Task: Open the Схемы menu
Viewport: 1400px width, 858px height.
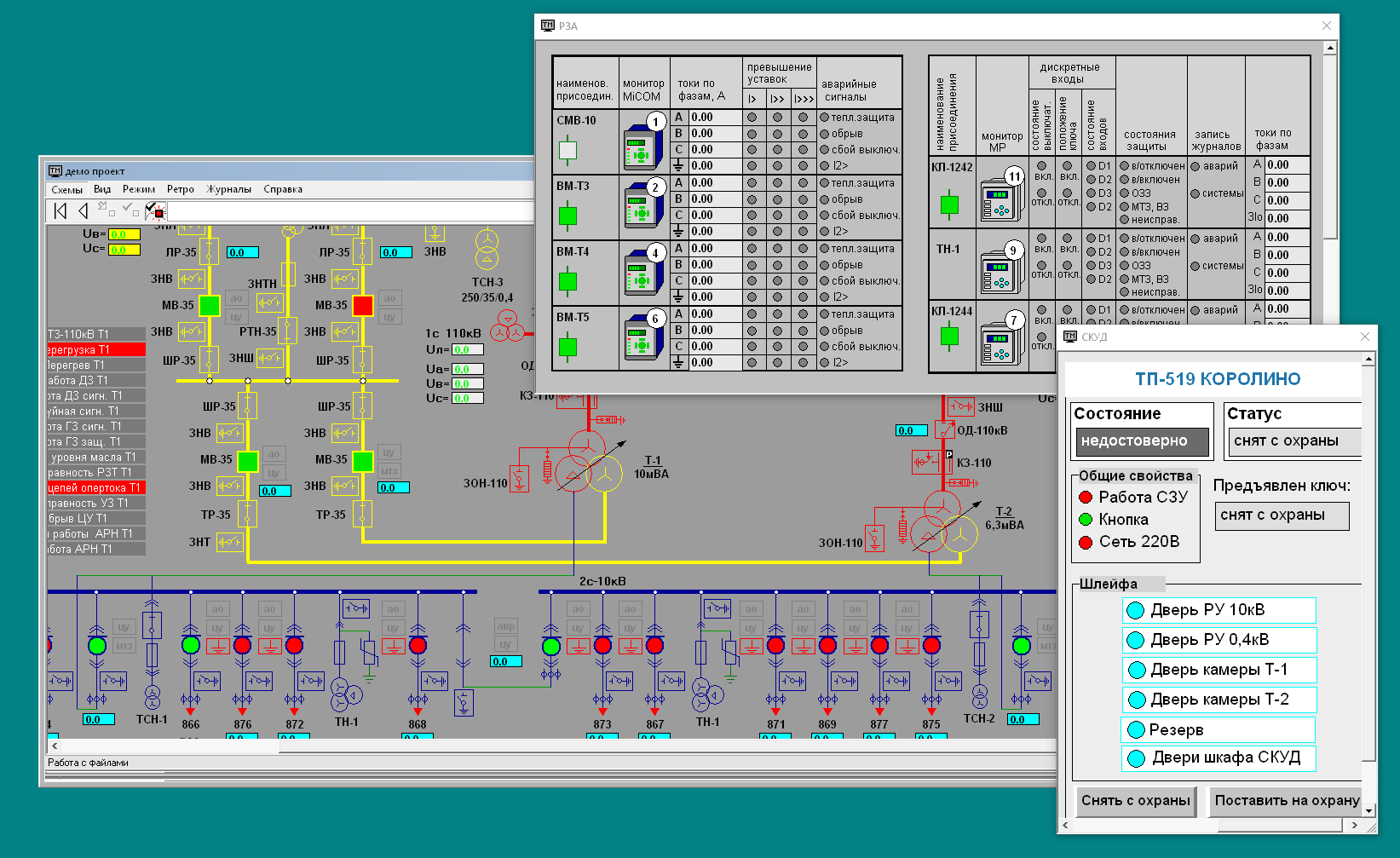Action: [66, 189]
